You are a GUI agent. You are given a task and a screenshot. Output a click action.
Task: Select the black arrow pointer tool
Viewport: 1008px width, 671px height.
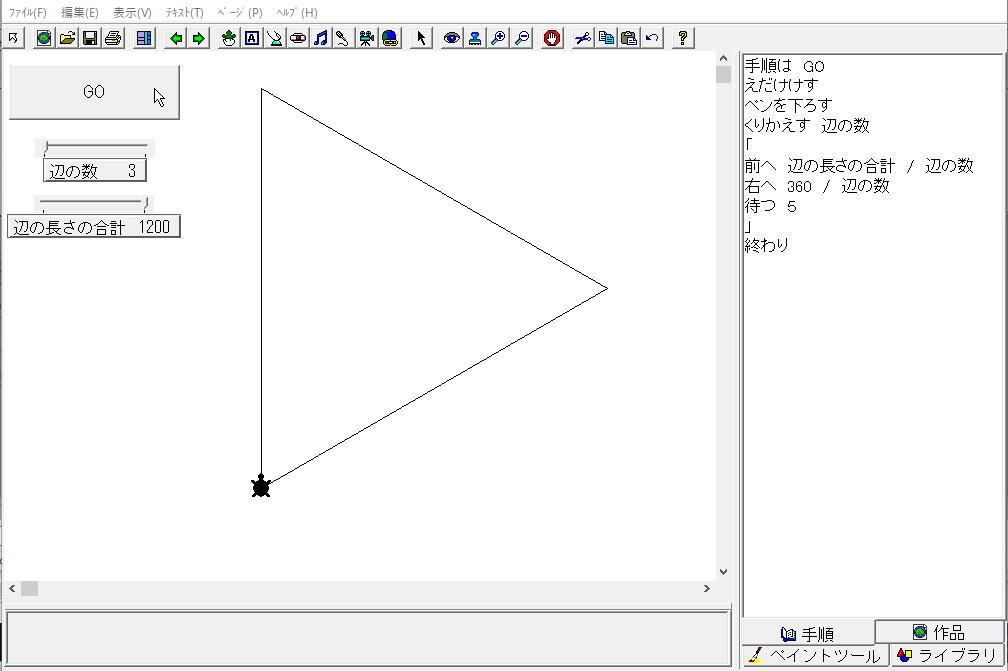pyautogui.click(x=421, y=38)
